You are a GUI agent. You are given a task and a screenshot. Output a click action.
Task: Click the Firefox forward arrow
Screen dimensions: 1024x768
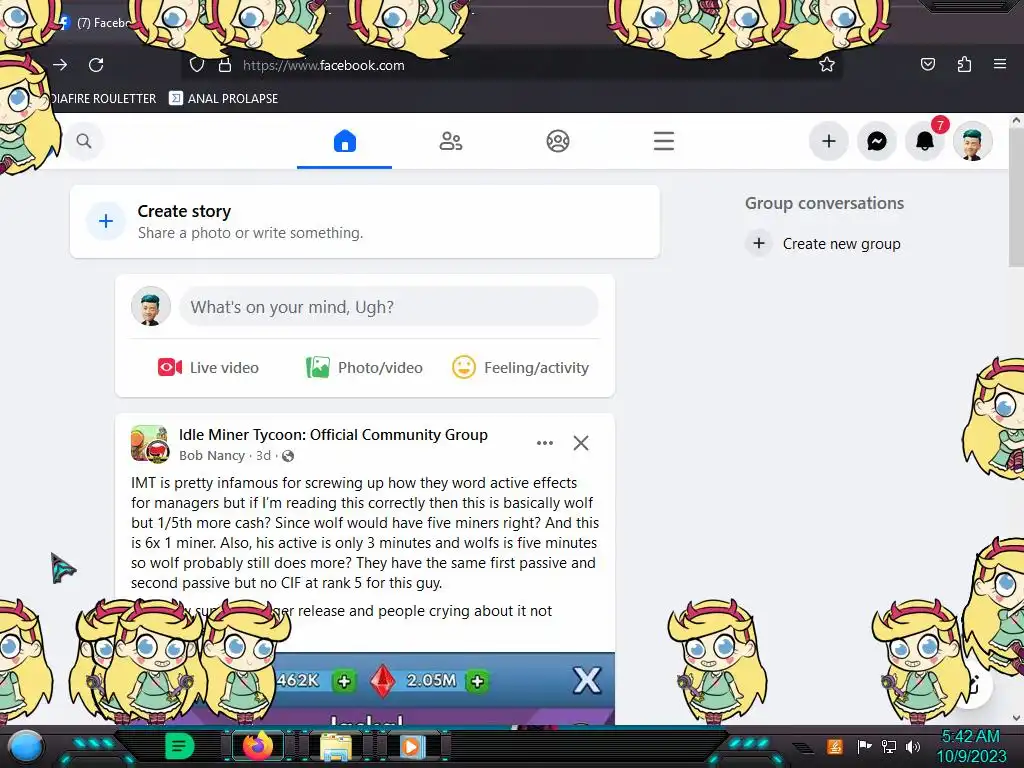[x=60, y=65]
